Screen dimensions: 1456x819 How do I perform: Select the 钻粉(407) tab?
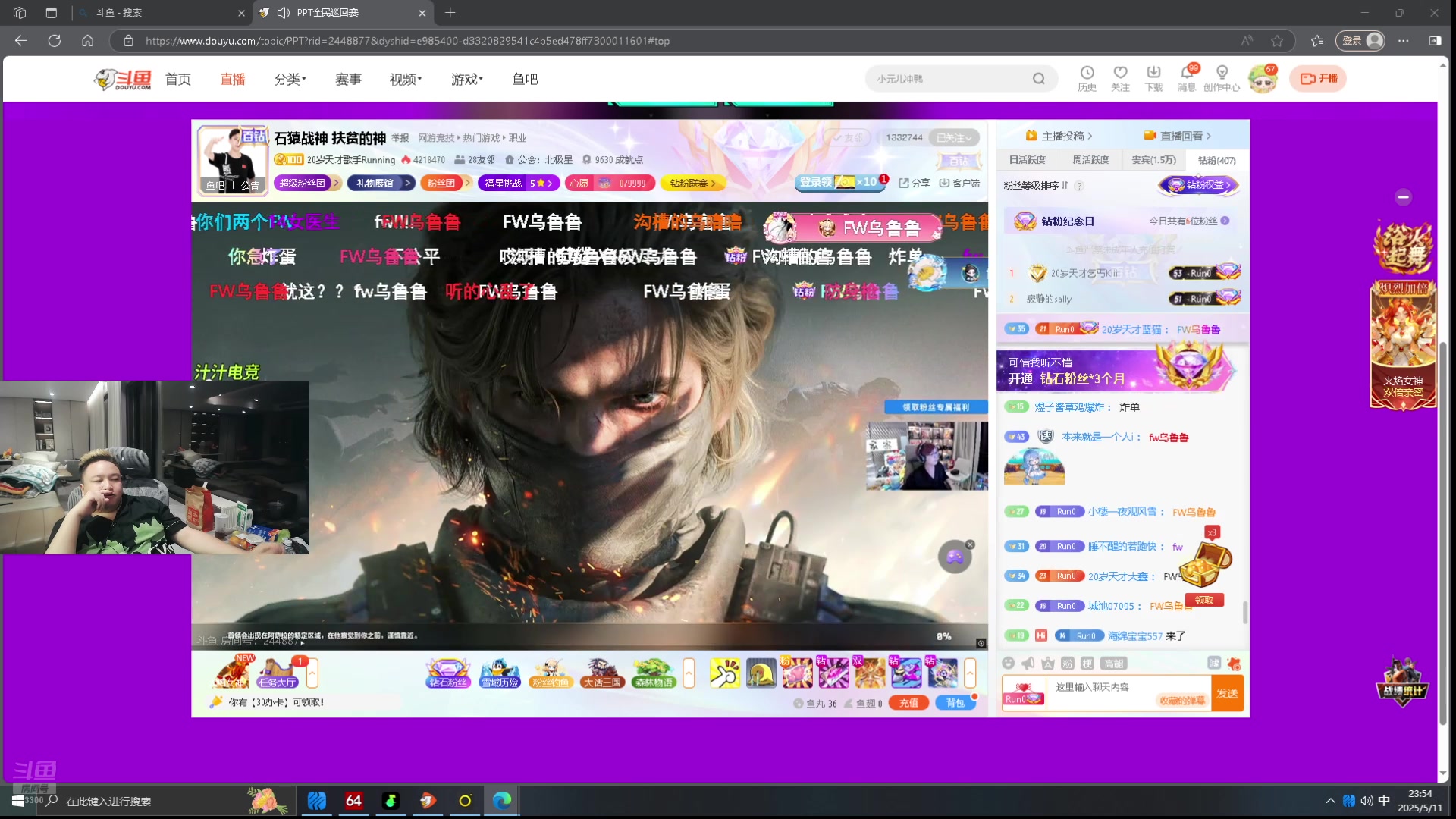coord(1216,160)
